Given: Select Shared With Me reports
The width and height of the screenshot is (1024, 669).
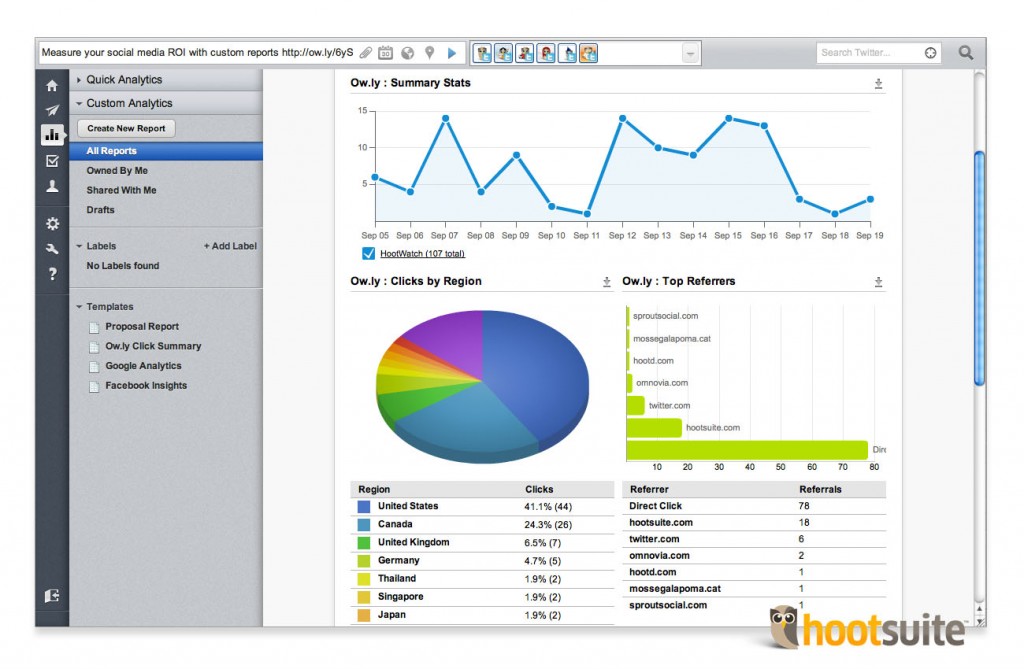Looking at the screenshot, I should tap(121, 190).
